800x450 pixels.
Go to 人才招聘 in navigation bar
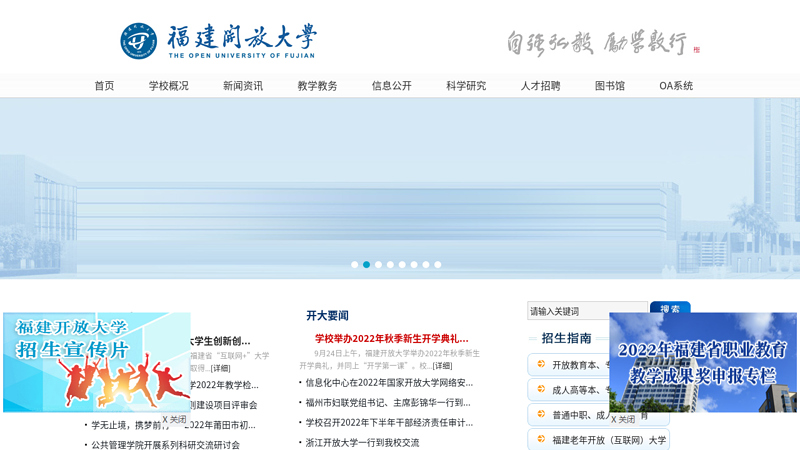coord(540,86)
